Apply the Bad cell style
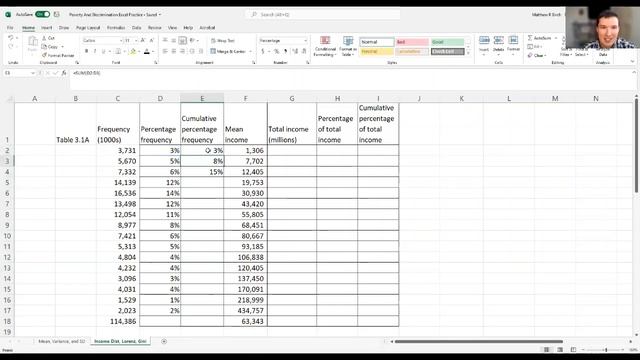The width and height of the screenshot is (640, 360). (412, 42)
